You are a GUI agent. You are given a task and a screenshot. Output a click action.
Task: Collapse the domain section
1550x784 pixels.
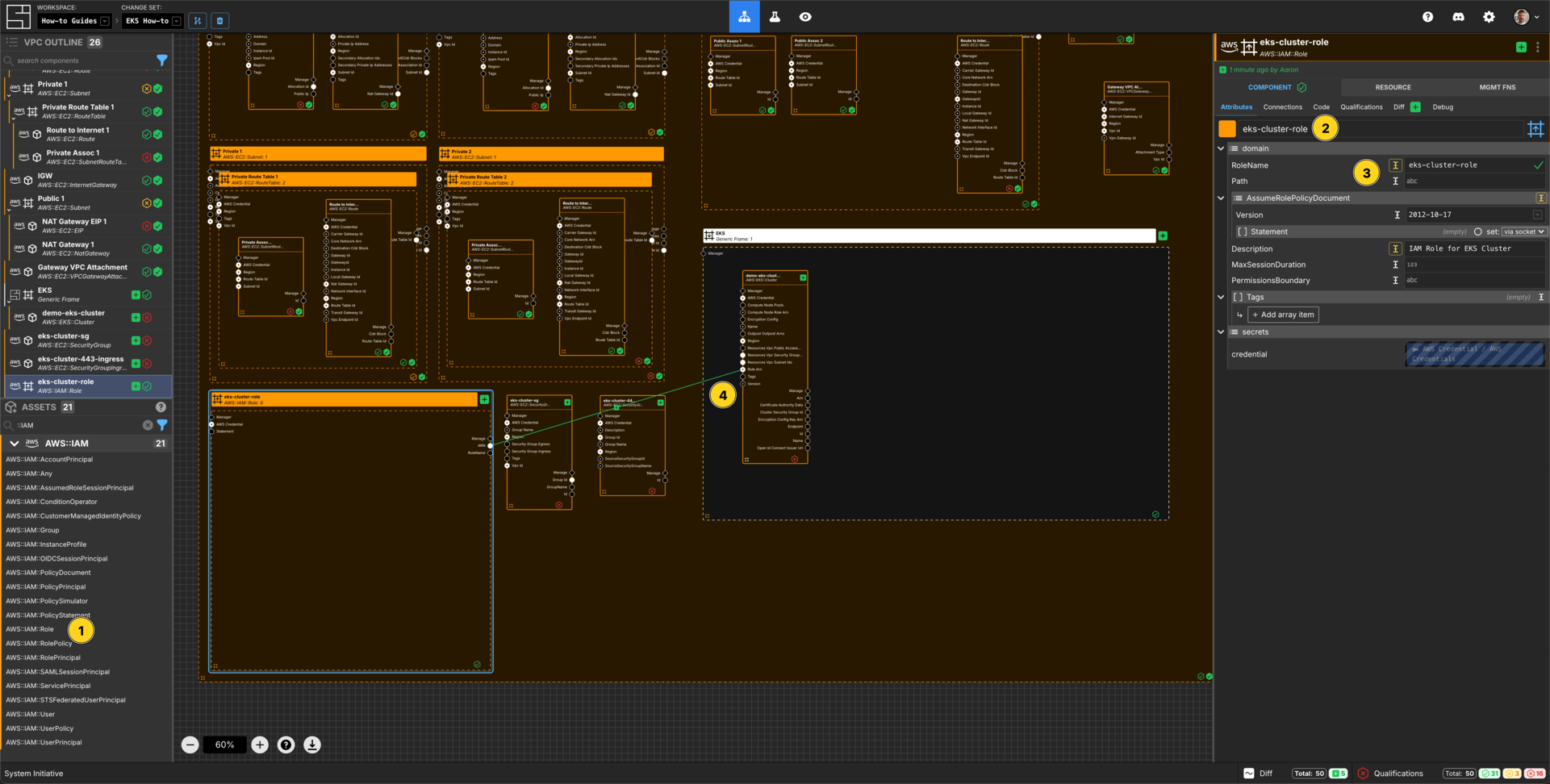pyautogui.click(x=1221, y=148)
